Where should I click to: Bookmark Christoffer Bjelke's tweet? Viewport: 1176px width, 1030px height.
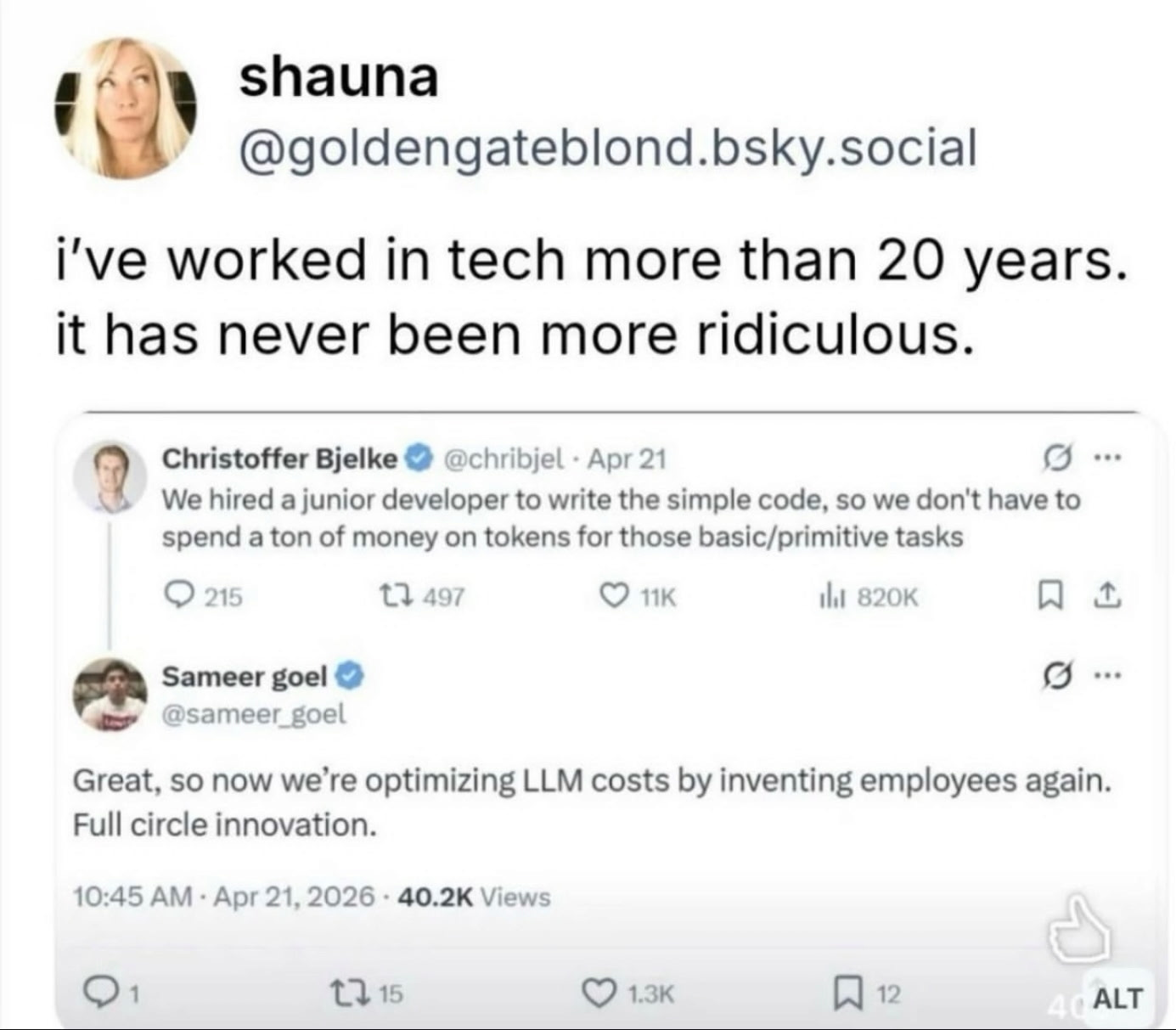[x=1050, y=596]
